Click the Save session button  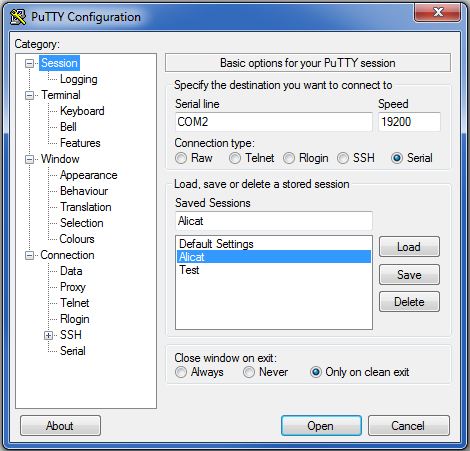(409, 275)
